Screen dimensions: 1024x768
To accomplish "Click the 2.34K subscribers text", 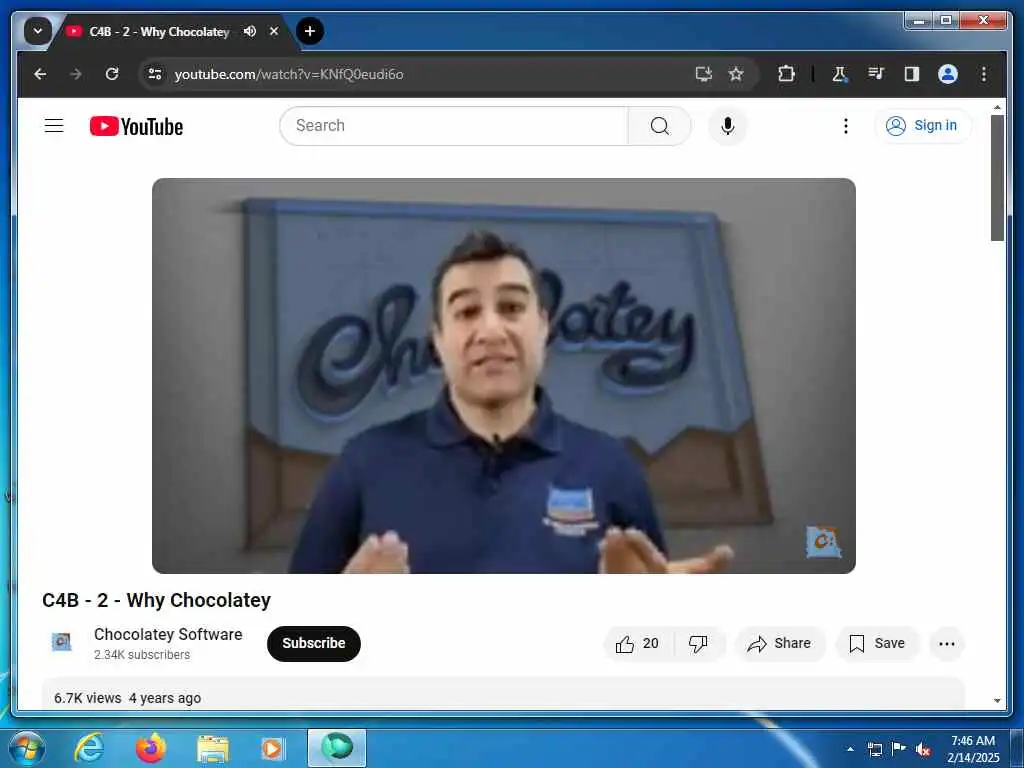I will [142, 654].
